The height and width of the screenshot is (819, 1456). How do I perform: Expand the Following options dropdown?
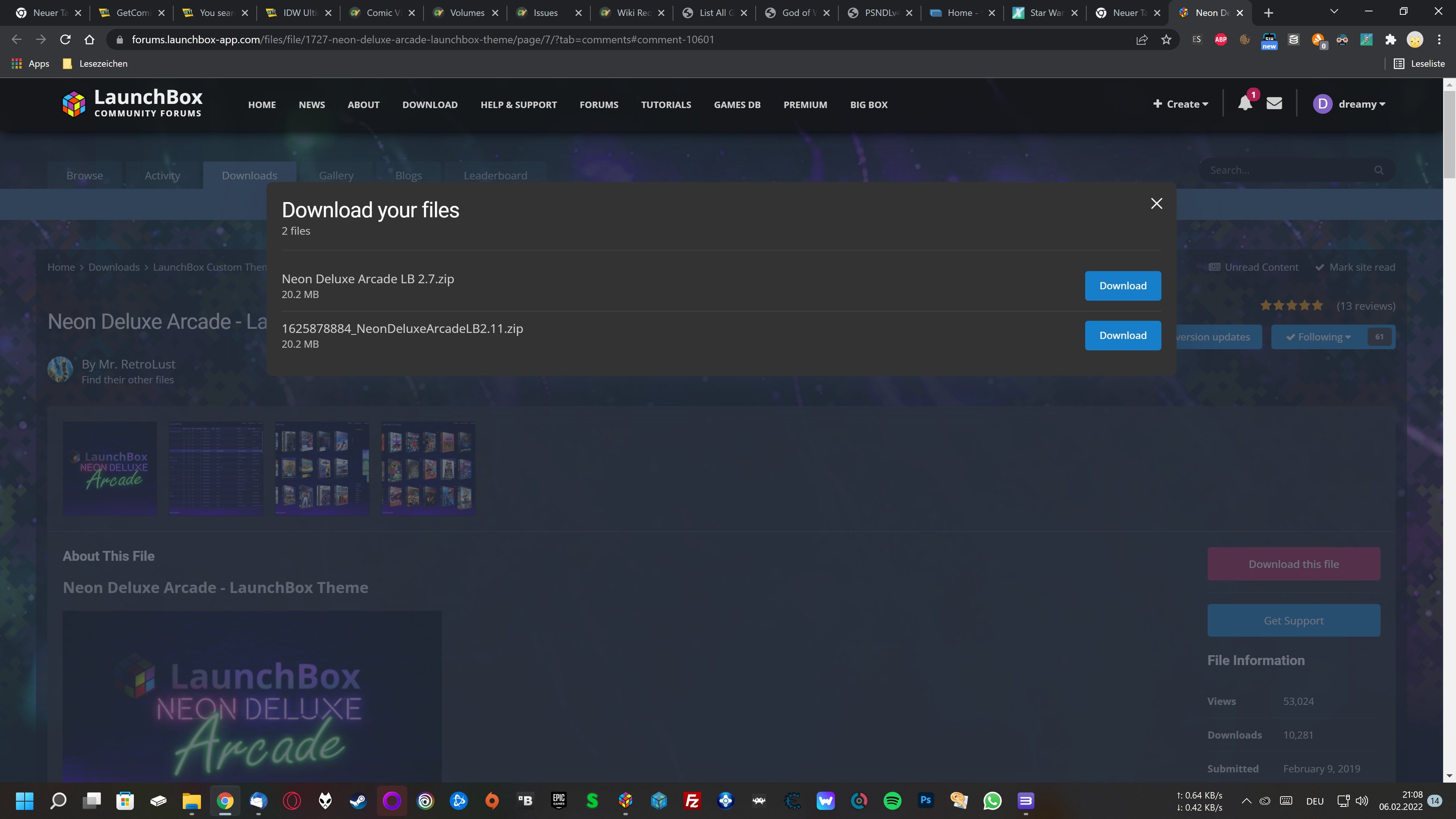click(1319, 337)
